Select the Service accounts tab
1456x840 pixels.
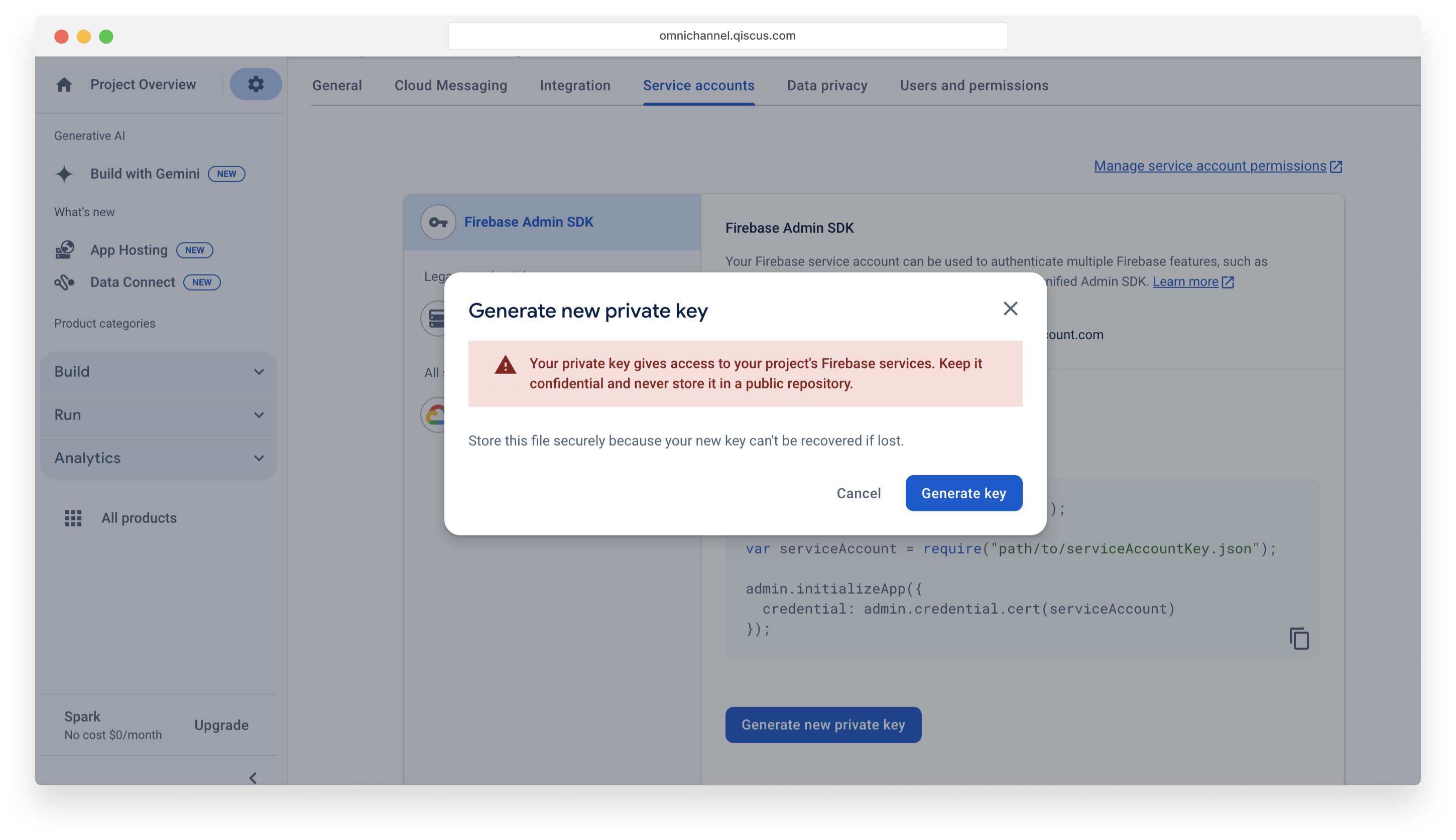tap(698, 85)
